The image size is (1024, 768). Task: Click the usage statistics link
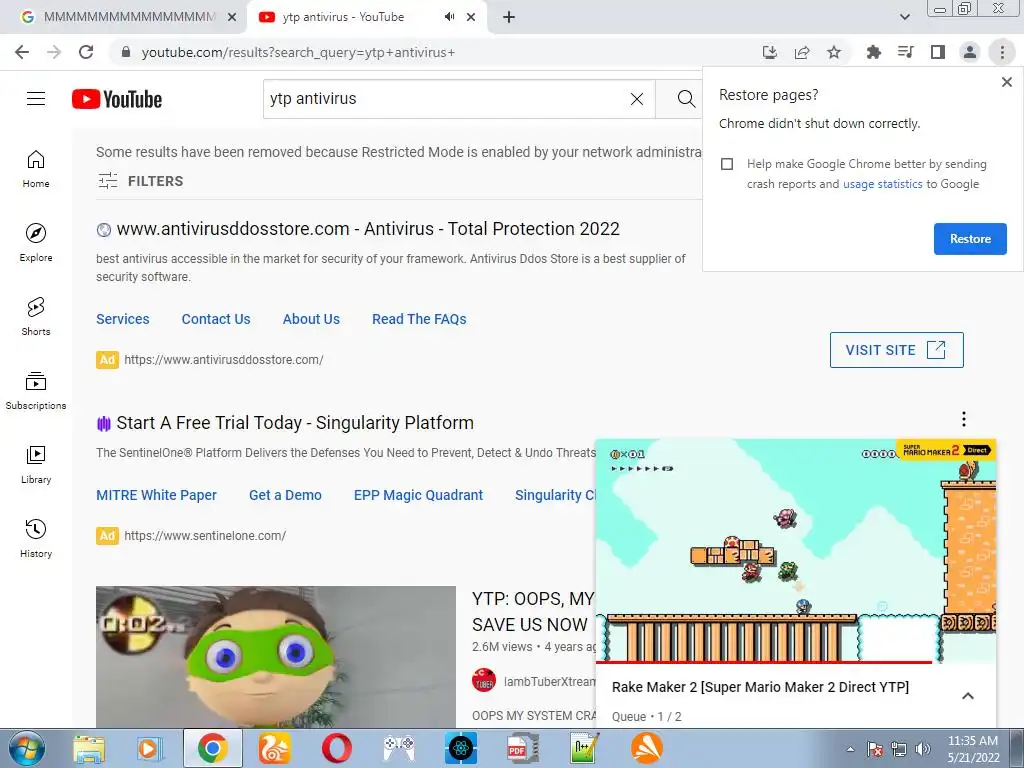(882, 184)
